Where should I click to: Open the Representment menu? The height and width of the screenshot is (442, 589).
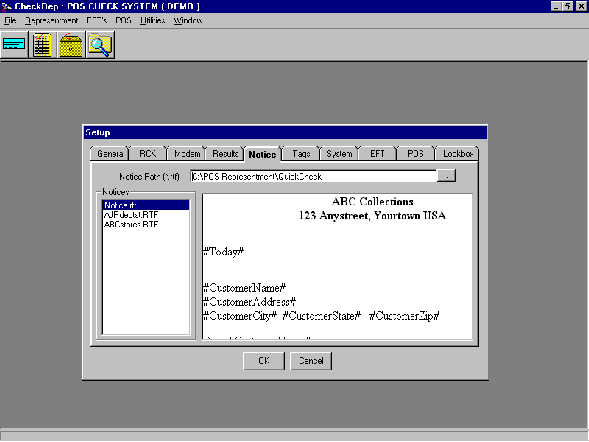(51, 20)
